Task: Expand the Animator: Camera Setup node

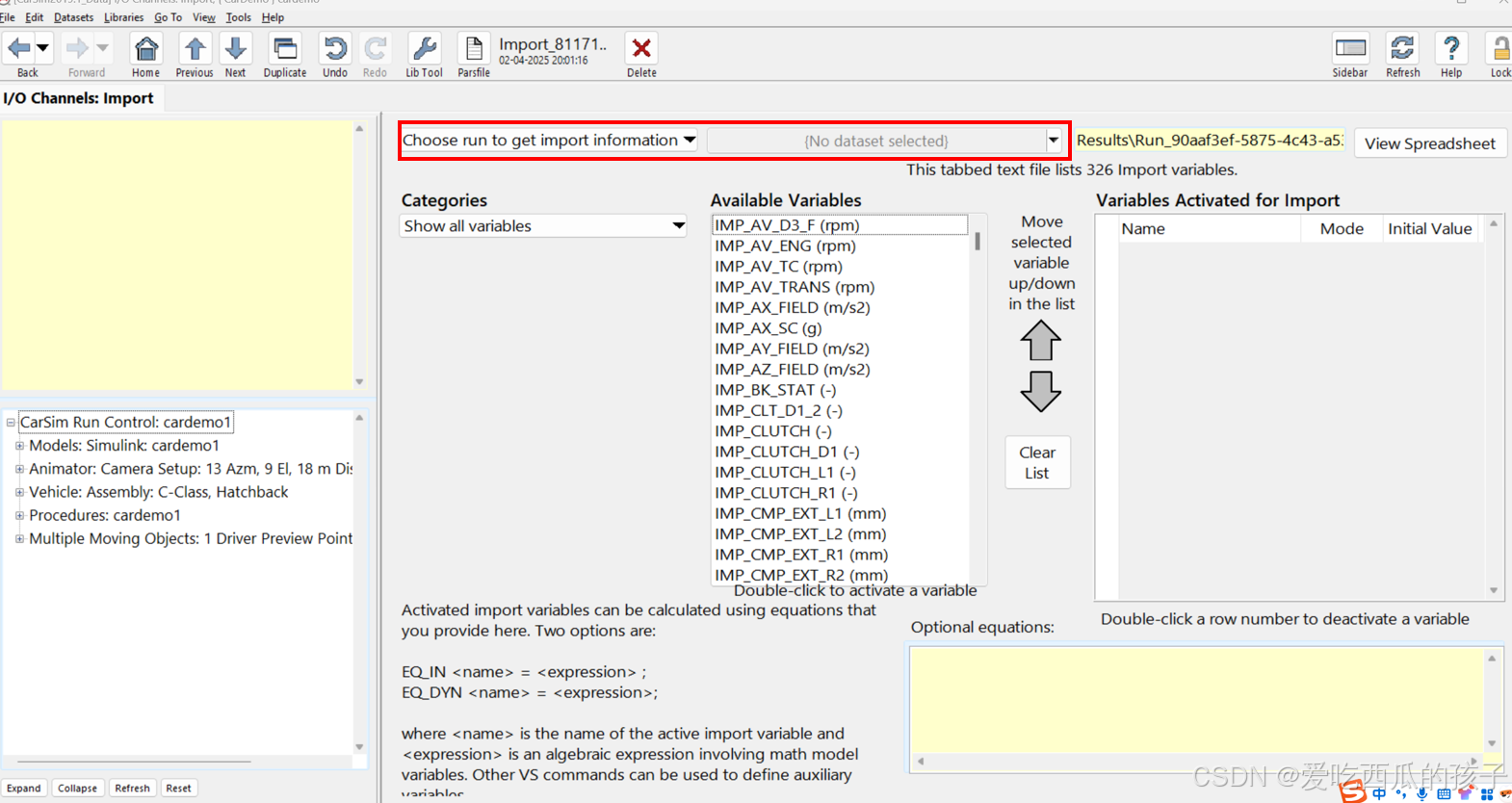Action: click(x=19, y=469)
